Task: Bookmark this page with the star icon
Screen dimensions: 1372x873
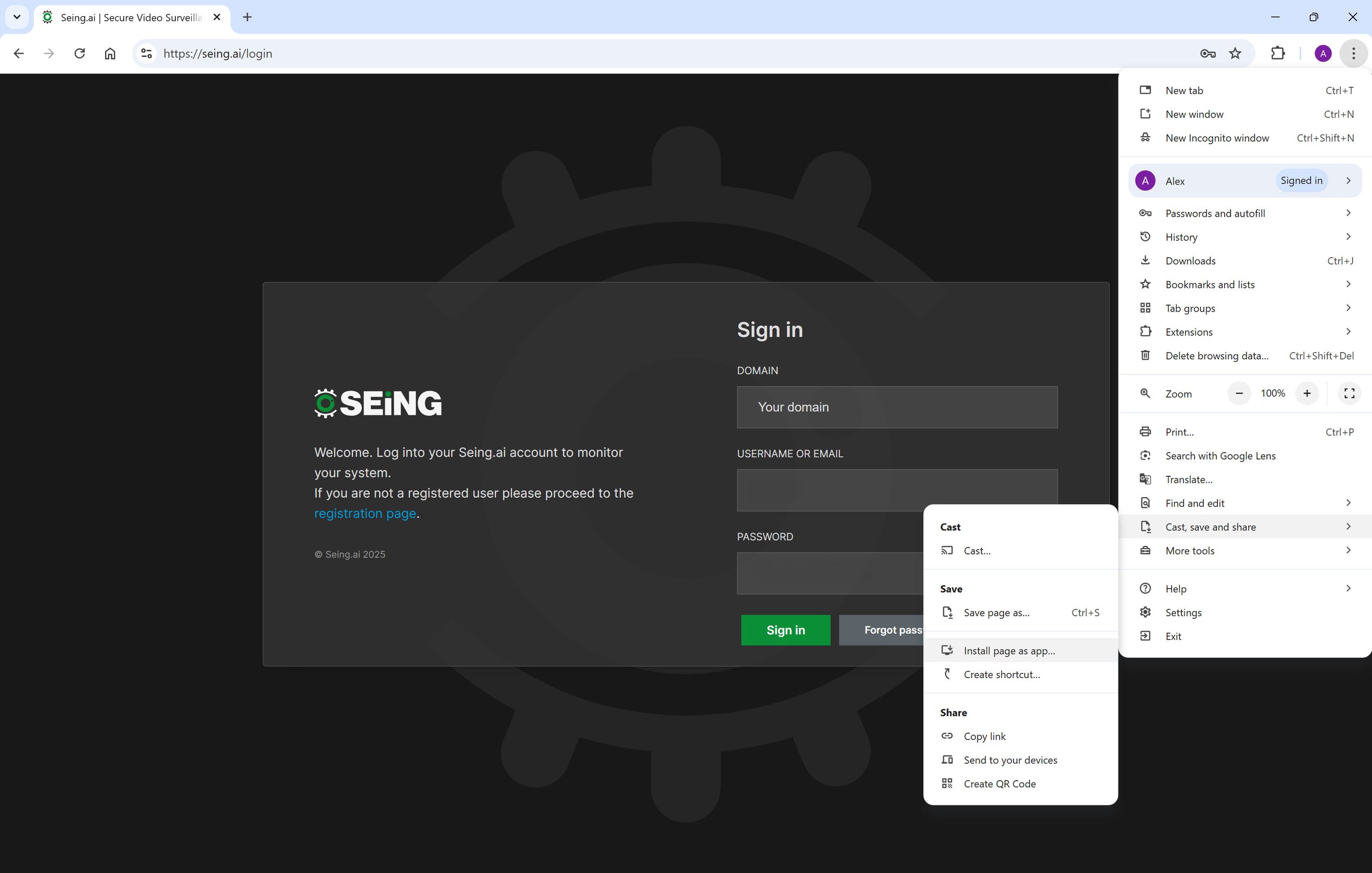Action: tap(1235, 54)
